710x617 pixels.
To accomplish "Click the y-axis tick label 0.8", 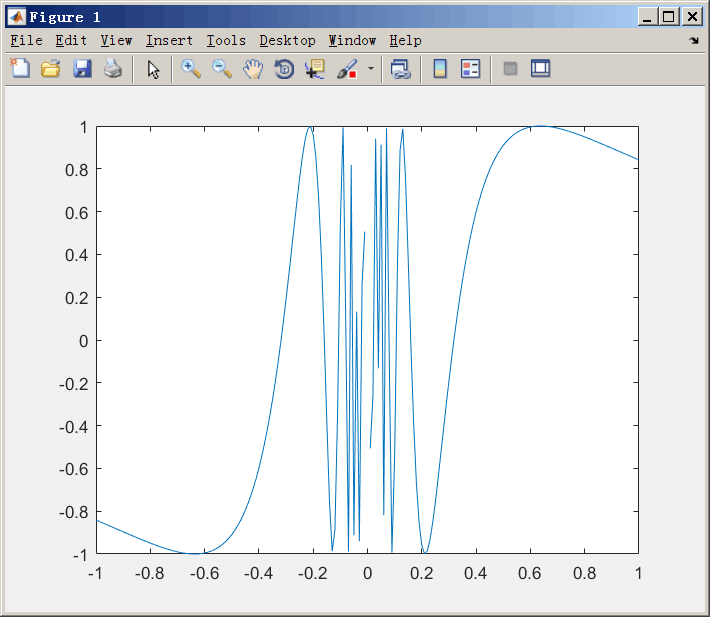I will (x=77, y=170).
